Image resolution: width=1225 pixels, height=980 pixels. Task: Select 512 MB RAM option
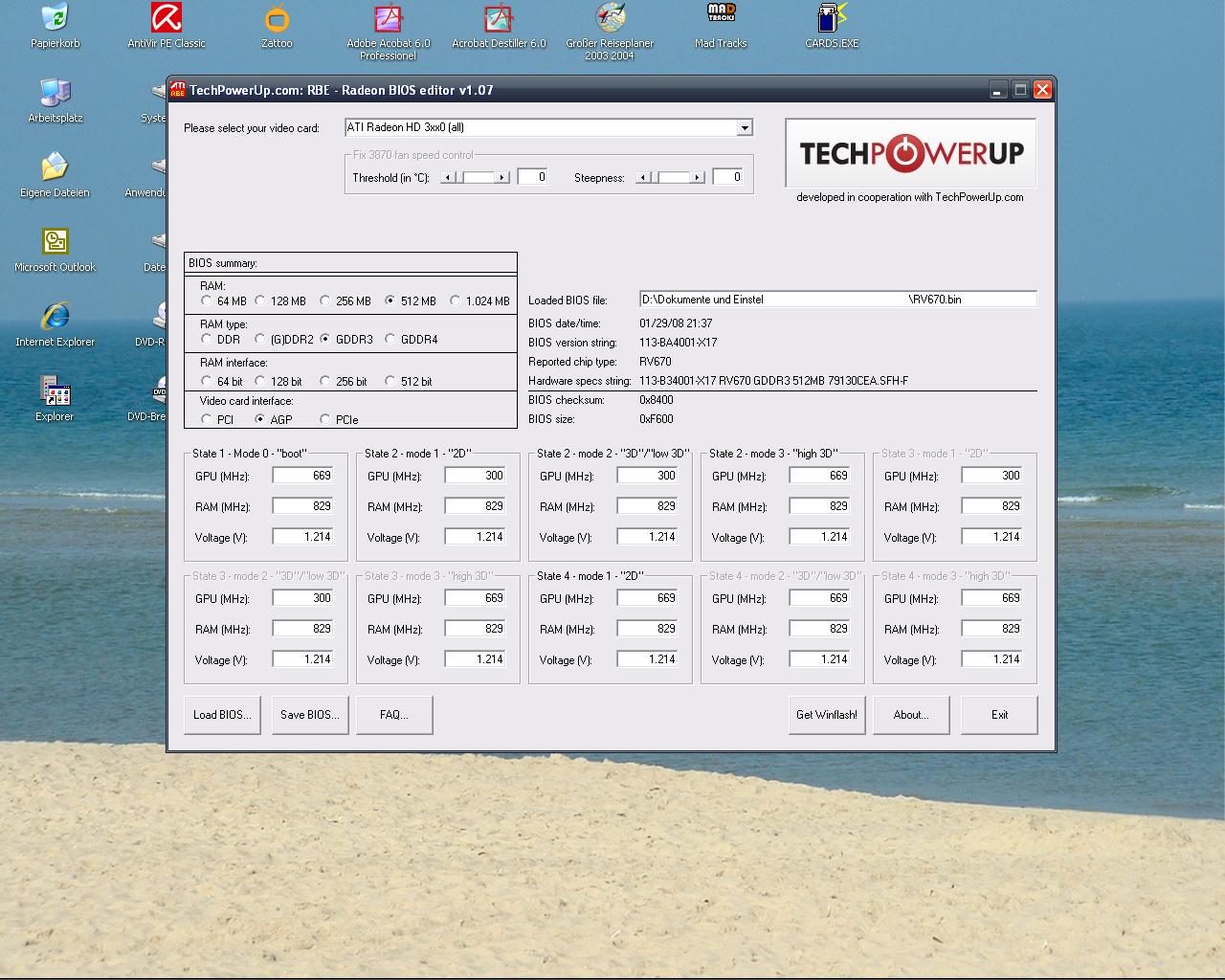pyautogui.click(x=390, y=301)
